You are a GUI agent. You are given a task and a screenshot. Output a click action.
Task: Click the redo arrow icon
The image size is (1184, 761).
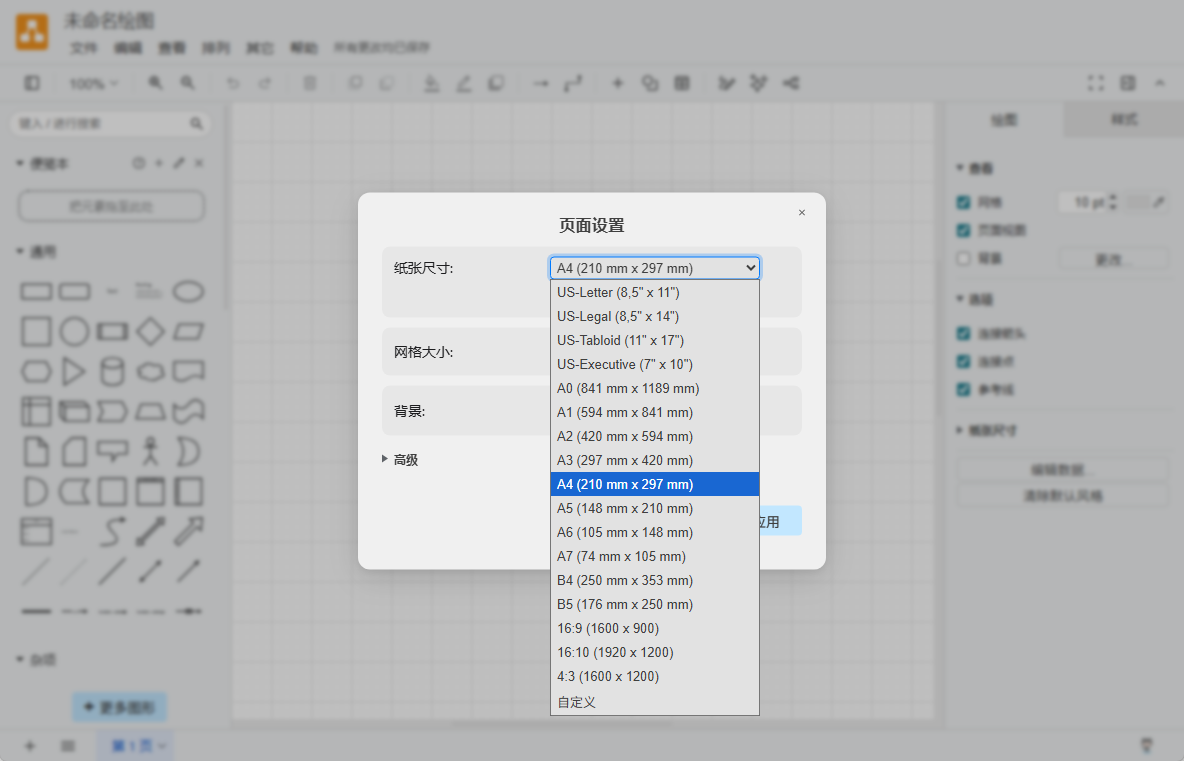264,83
